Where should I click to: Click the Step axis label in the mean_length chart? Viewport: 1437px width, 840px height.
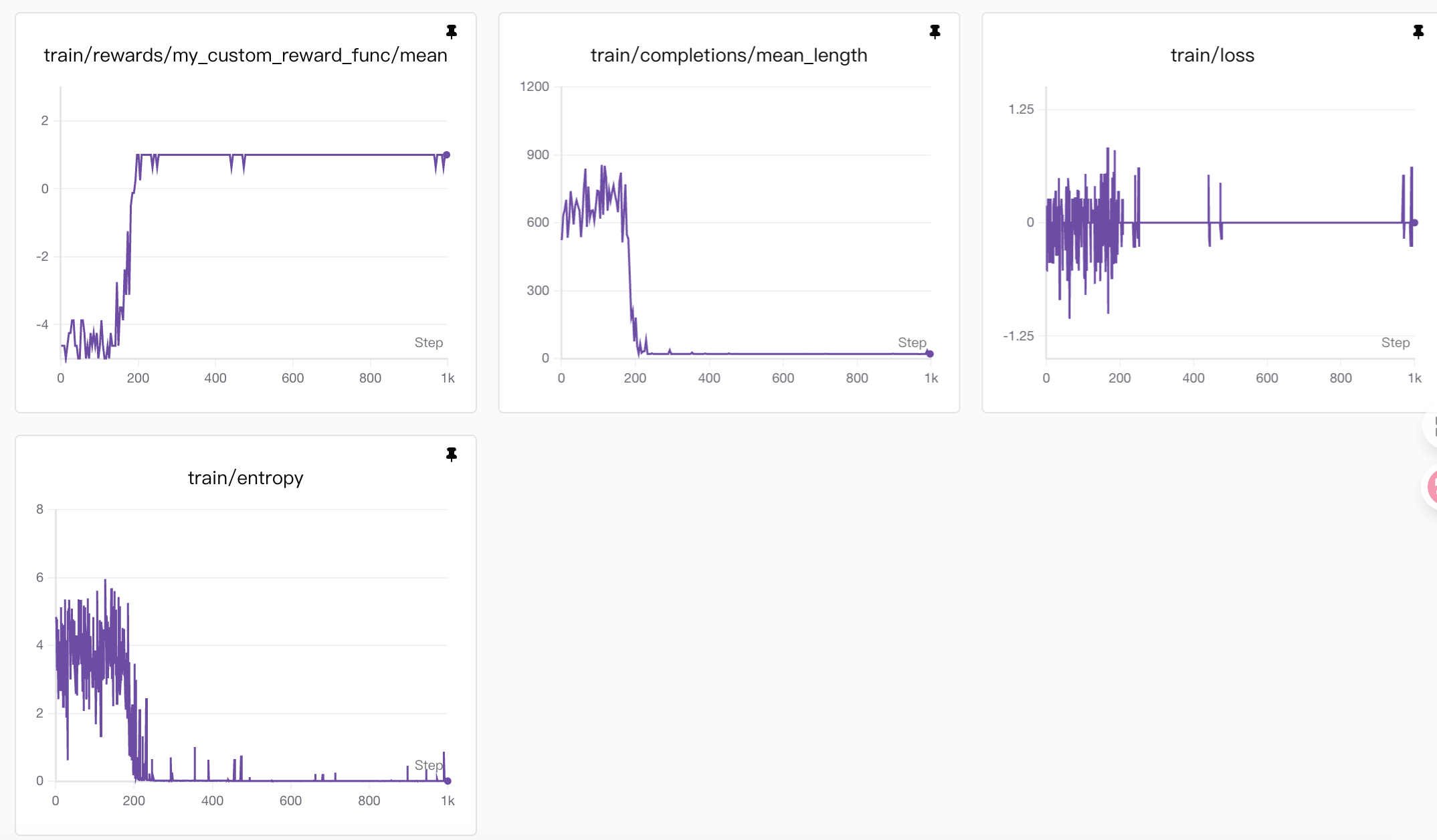point(912,342)
